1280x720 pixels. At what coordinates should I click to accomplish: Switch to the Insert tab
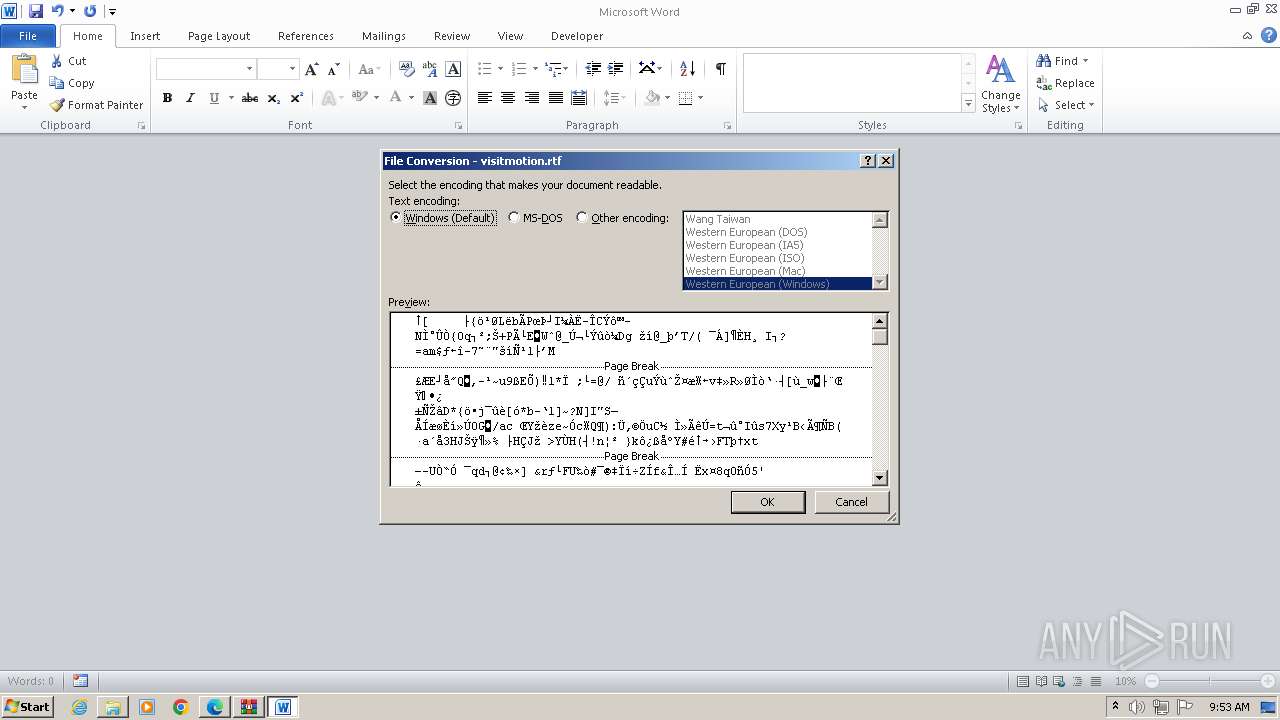pyautogui.click(x=145, y=36)
